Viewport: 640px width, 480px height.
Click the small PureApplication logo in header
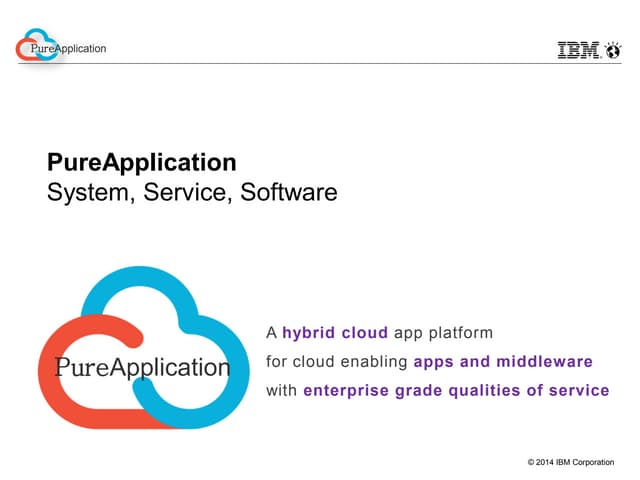point(60,47)
